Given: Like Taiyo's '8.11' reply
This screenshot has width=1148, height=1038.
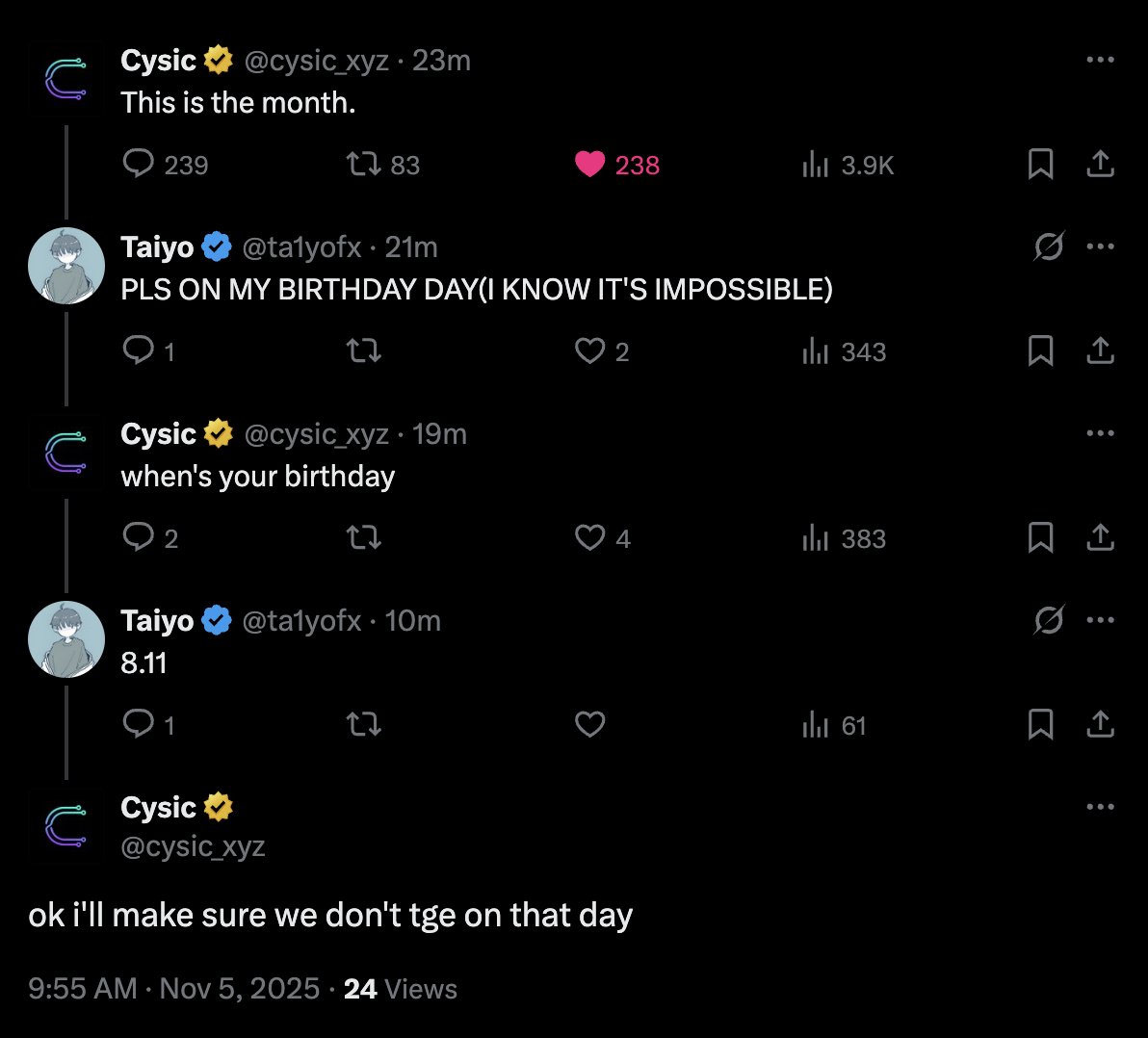Looking at the screenshot, I should (589, 725).
